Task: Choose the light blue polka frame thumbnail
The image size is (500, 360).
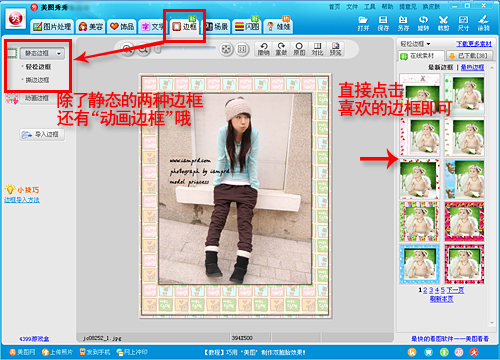Action: click(419, 264)
